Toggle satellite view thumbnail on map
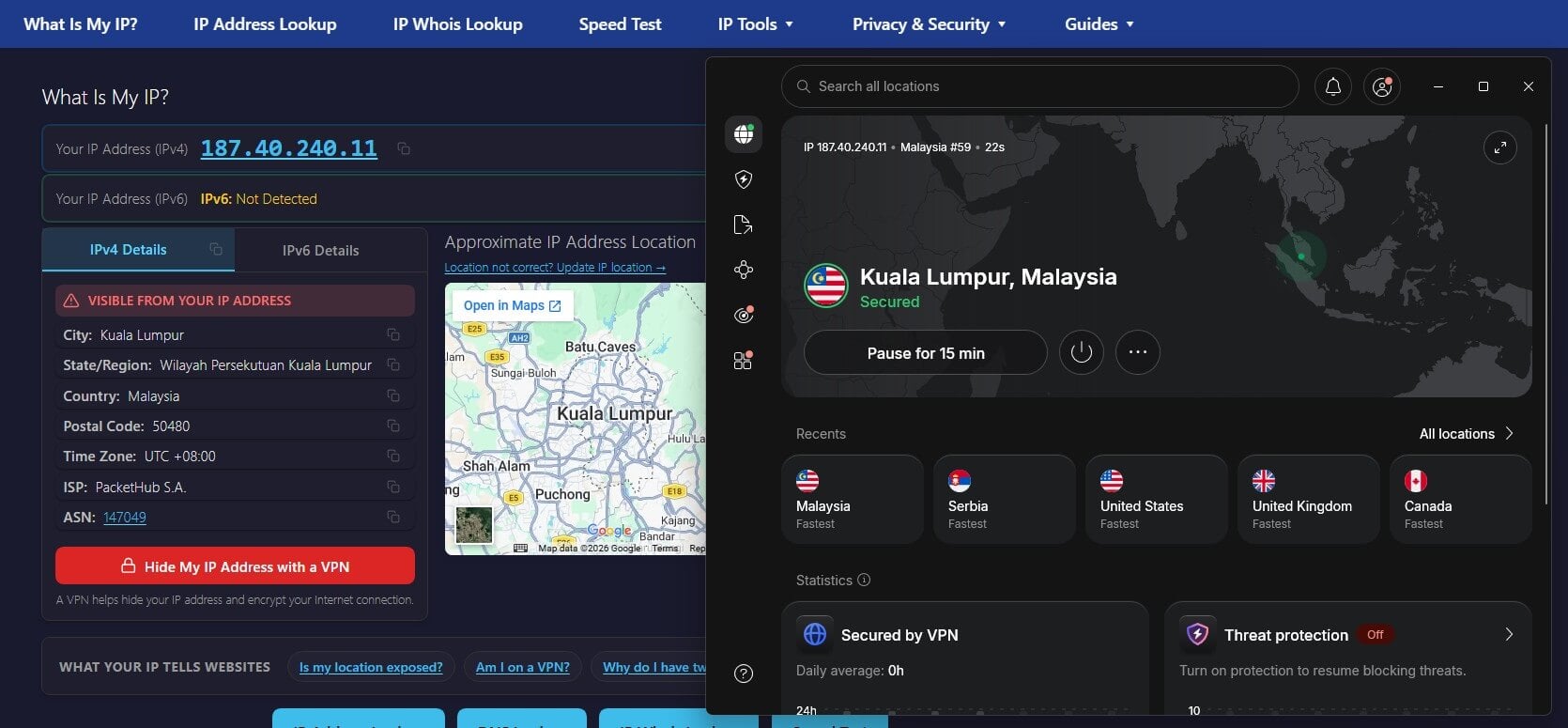 coord(473,524)
